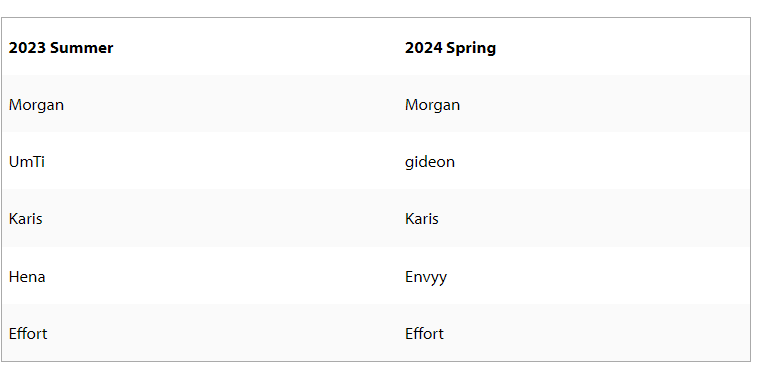This screenshot has height=371, width=759.
Task: Click the 2024 year text in header
Action: pyautogui.click(x=424, y=47)
